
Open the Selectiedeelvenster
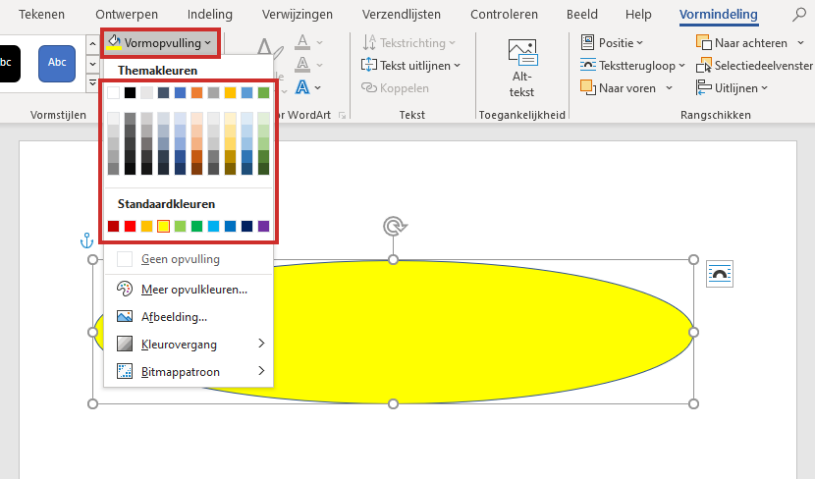[x=754, y=65]
